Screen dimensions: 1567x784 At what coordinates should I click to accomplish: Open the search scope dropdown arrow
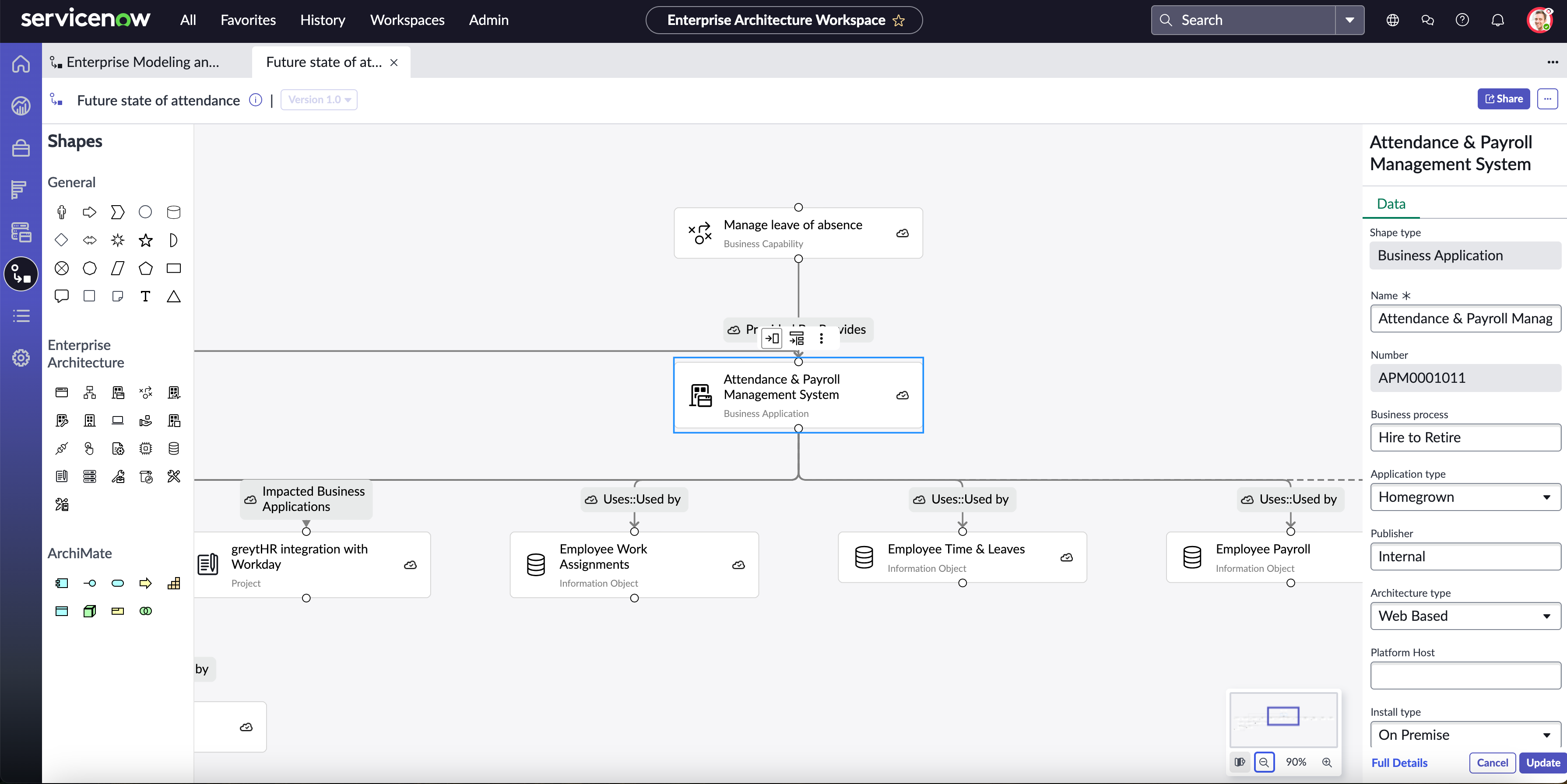pos(1349,20)
